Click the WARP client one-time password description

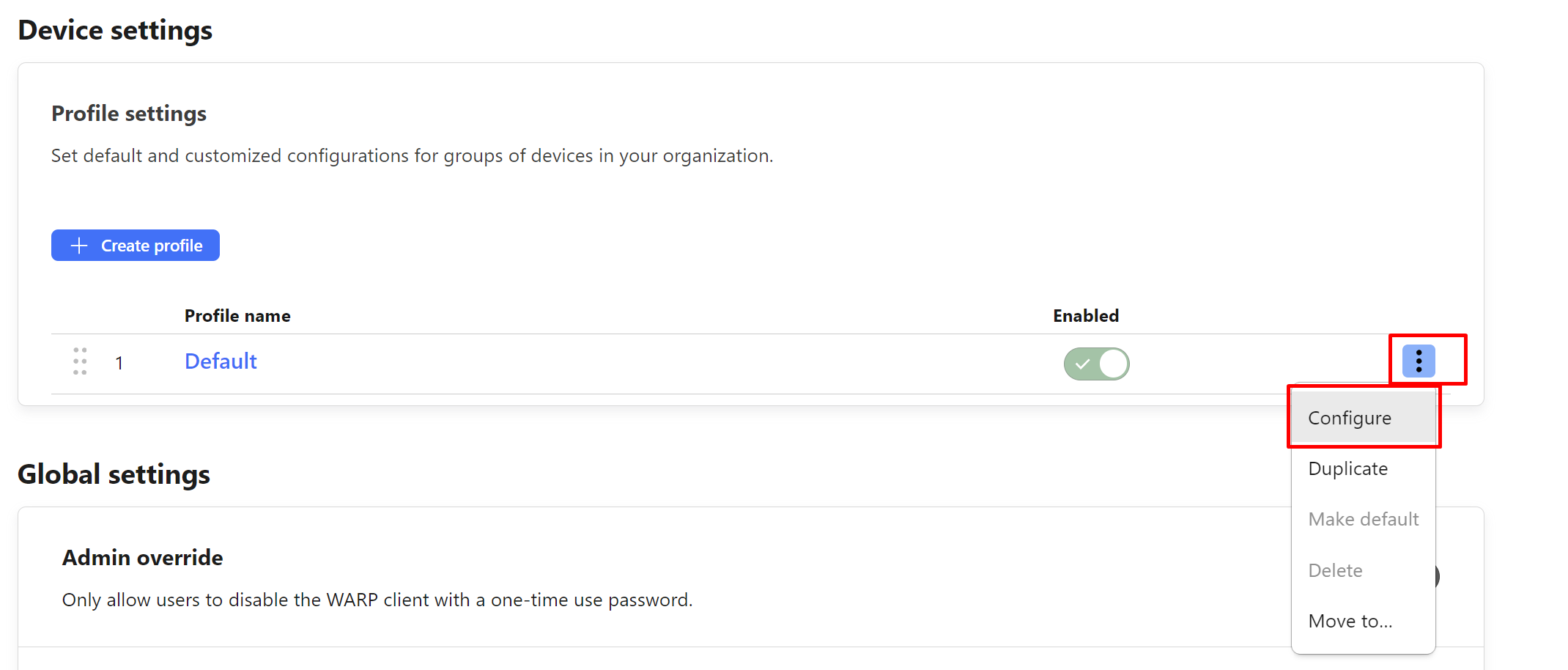(x=377, y=600)
